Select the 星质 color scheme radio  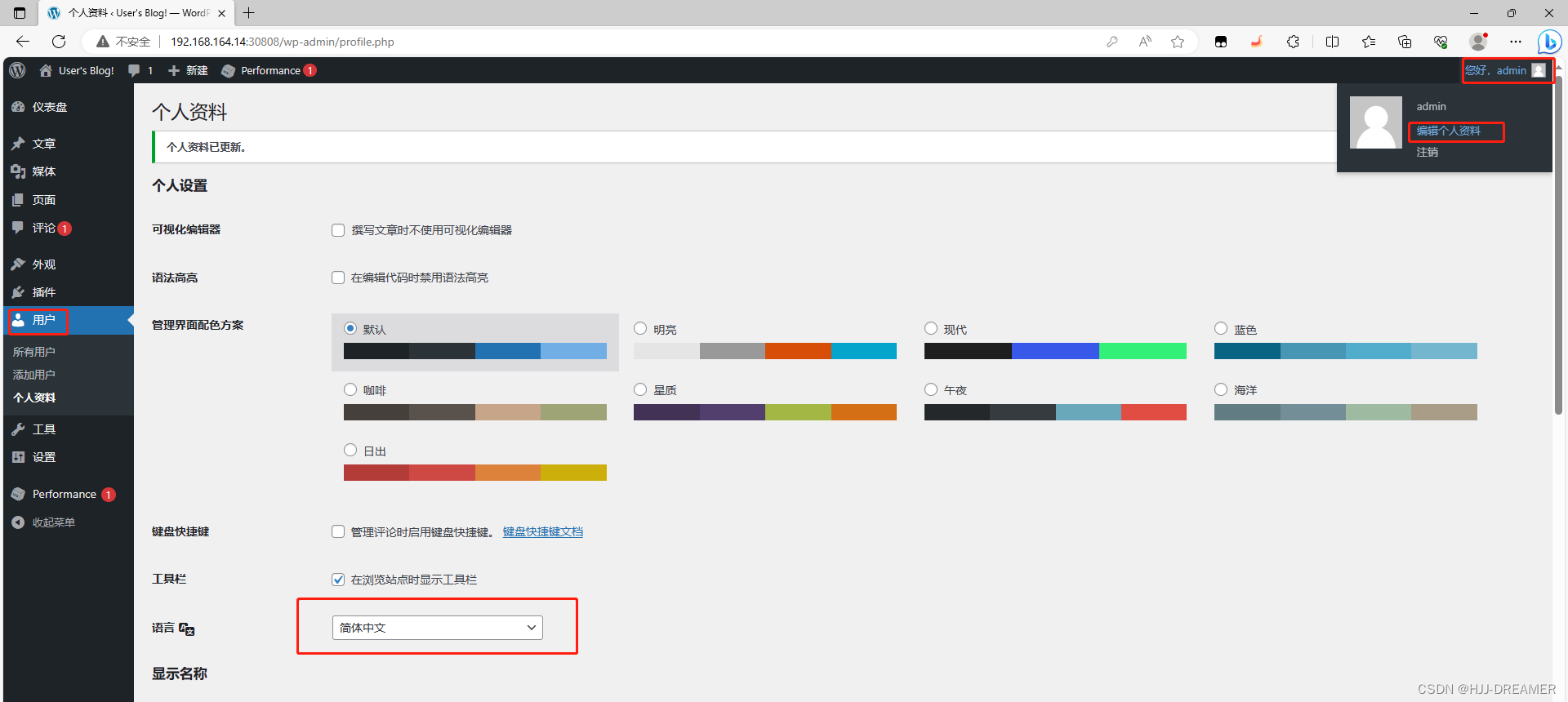click(x=640, y=389)
